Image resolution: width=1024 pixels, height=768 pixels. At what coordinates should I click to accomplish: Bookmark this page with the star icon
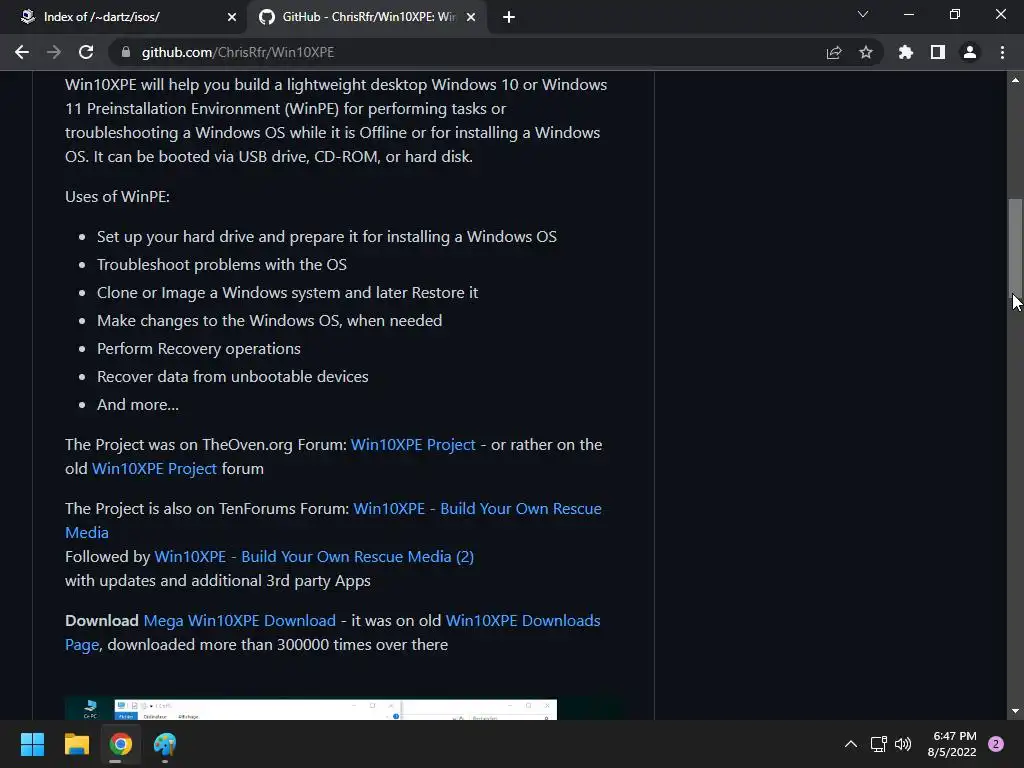tap(866, 52)
